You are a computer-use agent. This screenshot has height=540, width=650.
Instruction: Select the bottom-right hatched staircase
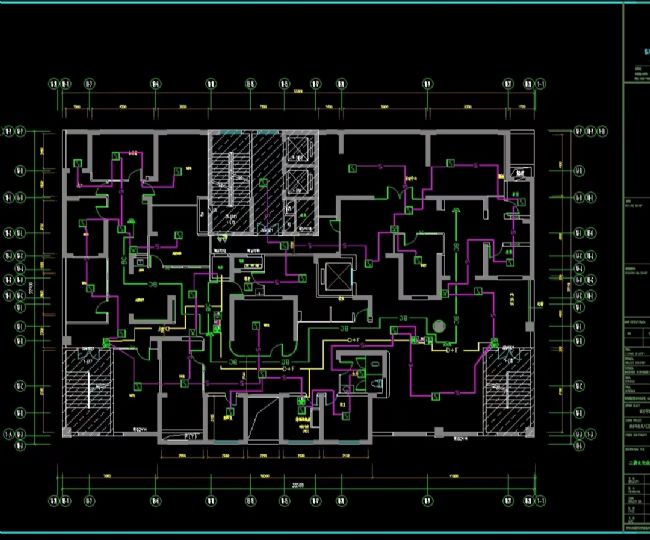[508, 391]
